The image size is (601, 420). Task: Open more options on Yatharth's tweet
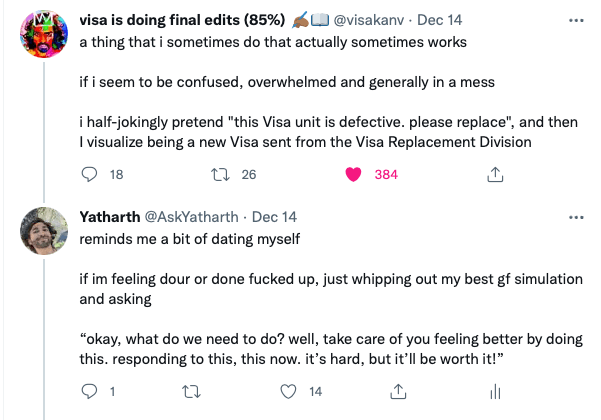[575, 217]
